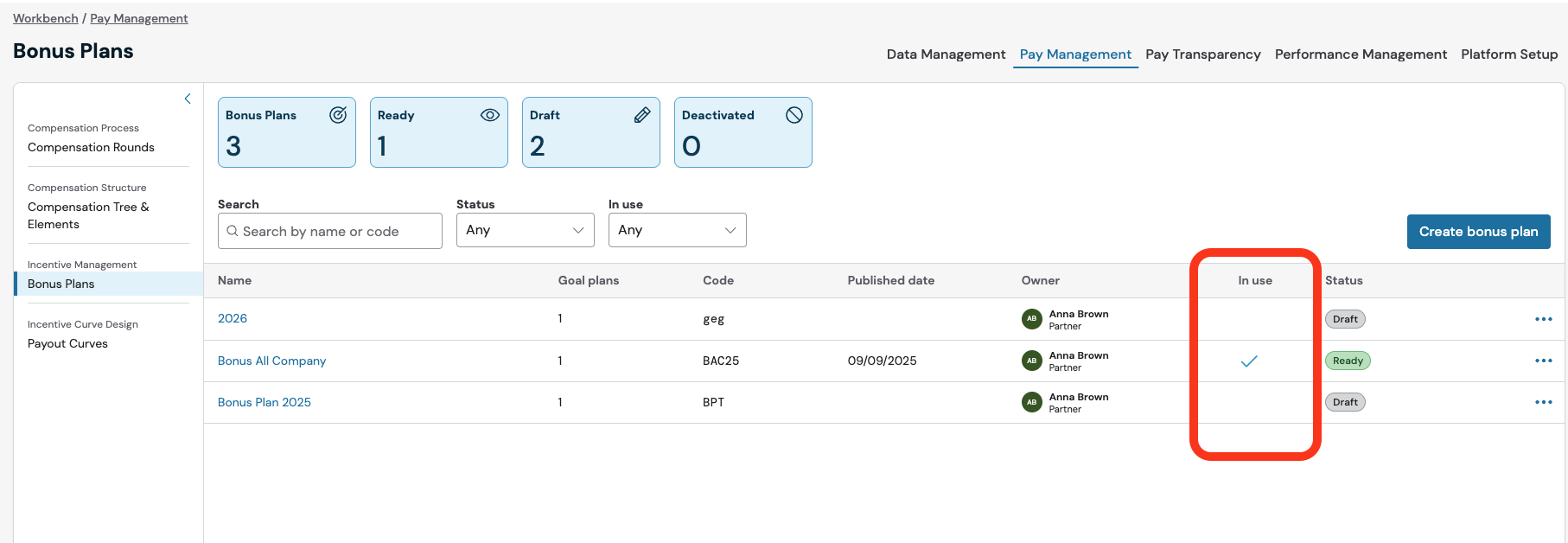This screenshot has height=543, width=1568.
Task: Click the In use checkmark for Bonus All Company
Action: (1249, 361)
